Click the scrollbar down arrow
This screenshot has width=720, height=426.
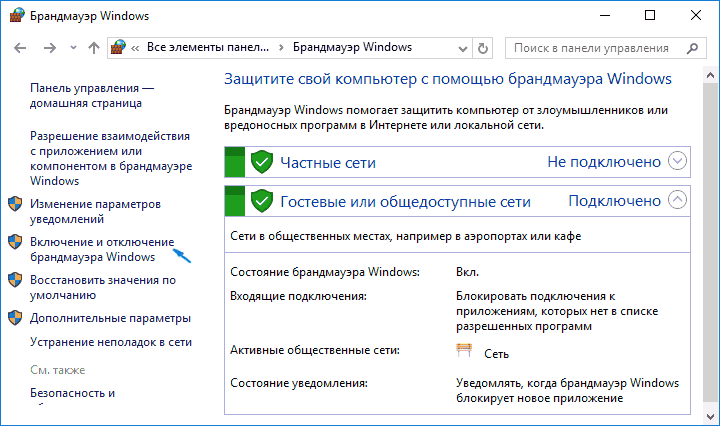[x=710, y=416]
